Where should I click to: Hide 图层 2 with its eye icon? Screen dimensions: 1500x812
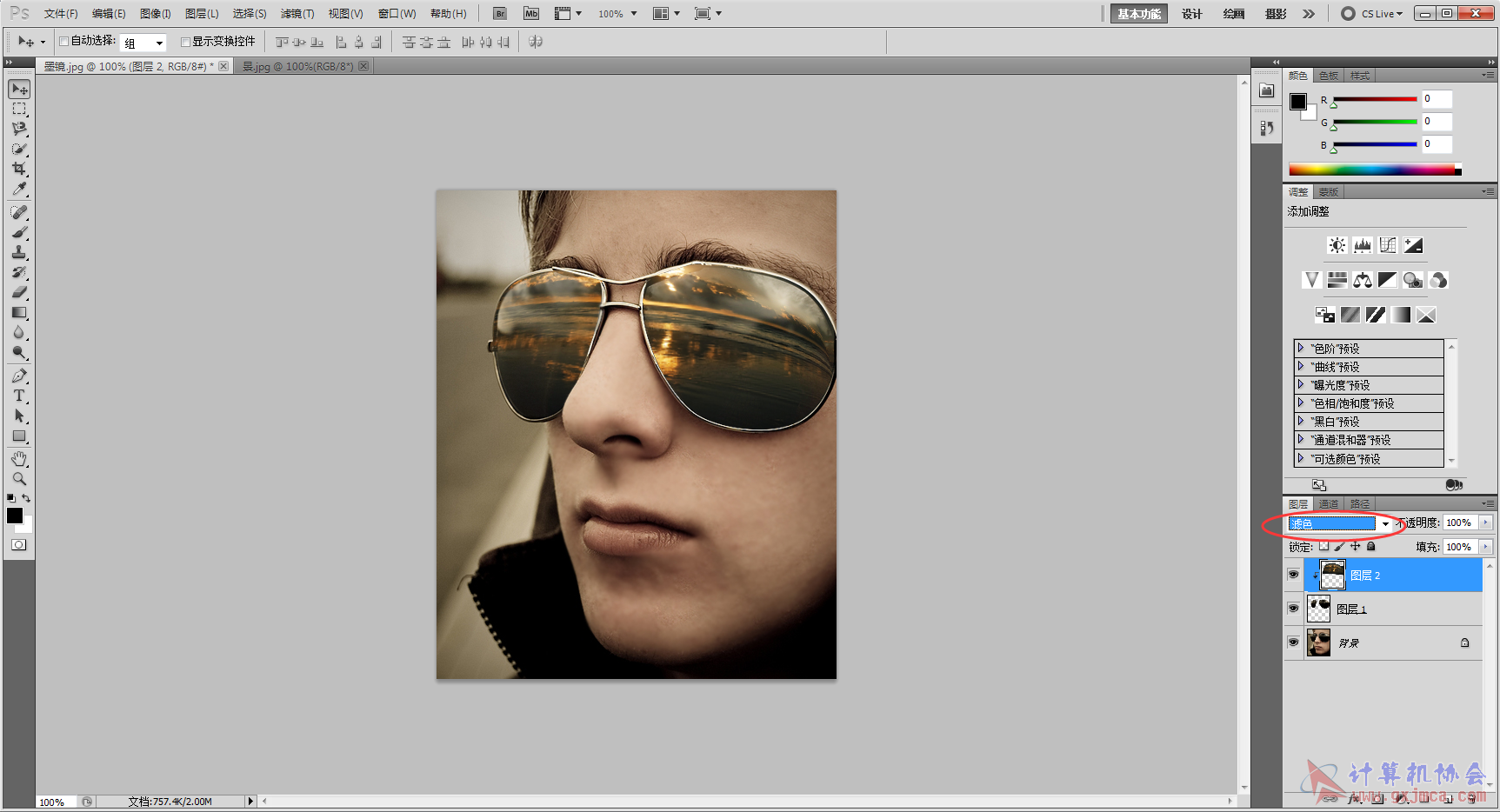(1293, 575)
